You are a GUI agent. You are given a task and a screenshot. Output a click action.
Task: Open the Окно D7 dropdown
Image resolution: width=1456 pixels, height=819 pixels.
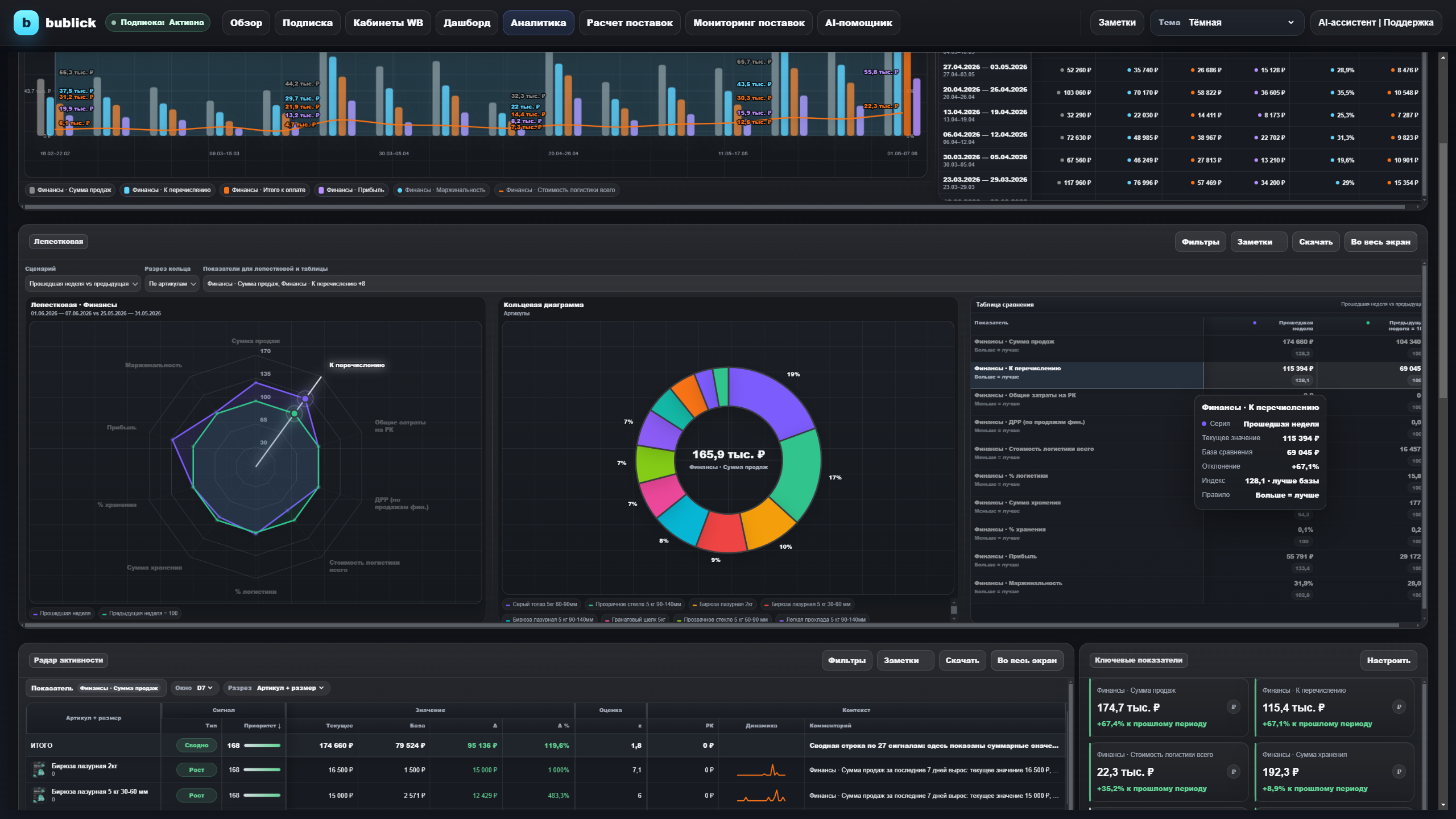195,688
